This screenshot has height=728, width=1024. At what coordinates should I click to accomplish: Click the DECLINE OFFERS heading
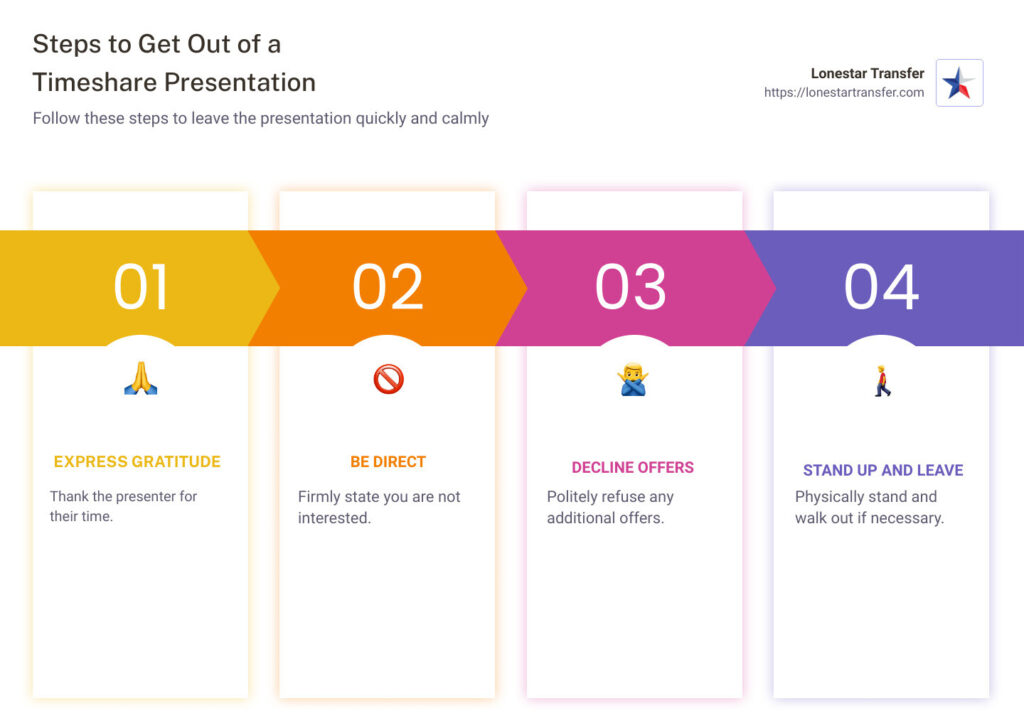[x=633, y=467]
